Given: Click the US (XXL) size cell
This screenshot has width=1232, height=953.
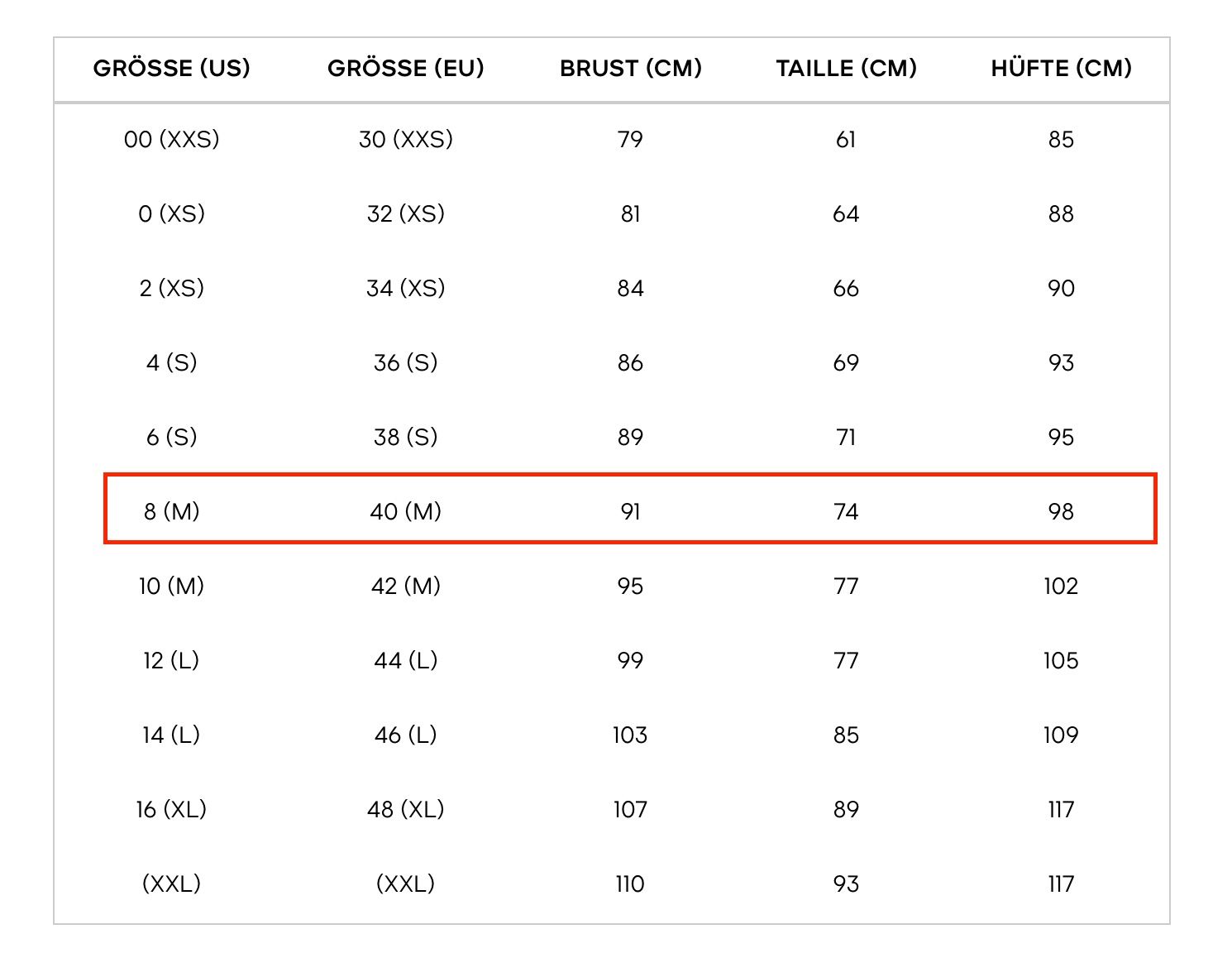Looking at the screenshot, I should coord(172,884).
